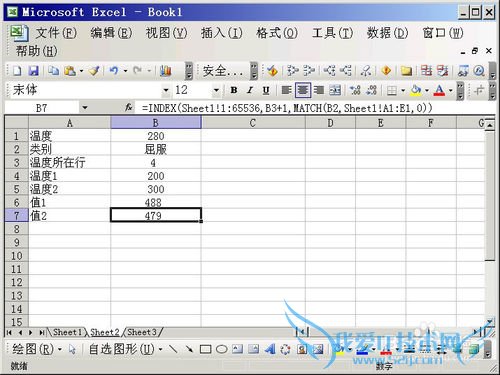This screenshot has height=375, width=500.
Task: Select the Arrow drawing tool
Action: coord(189,349)
